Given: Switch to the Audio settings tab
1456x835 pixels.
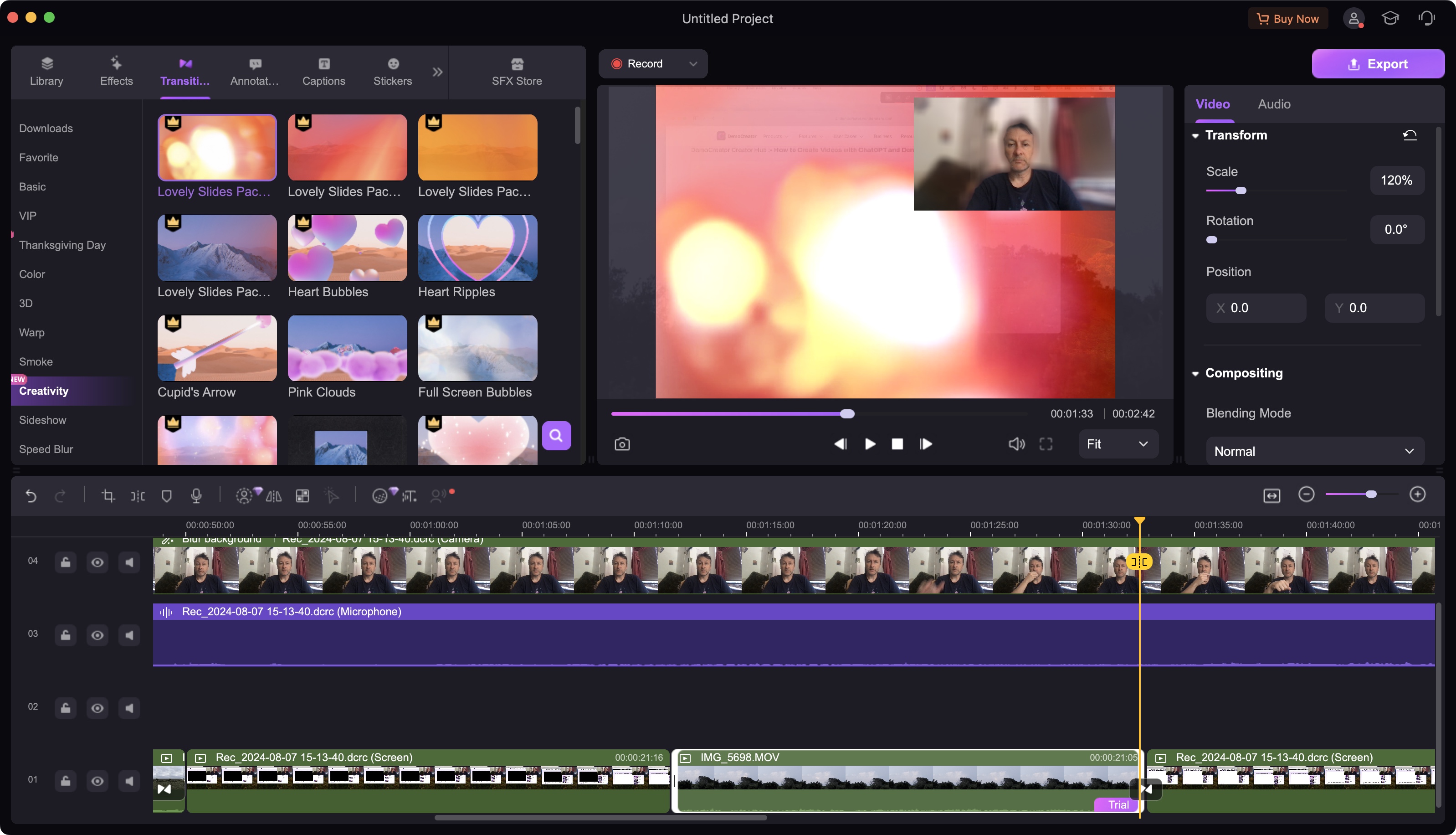Looking at the screenshot, I should pyautogui.click(x=1273, y=103).
